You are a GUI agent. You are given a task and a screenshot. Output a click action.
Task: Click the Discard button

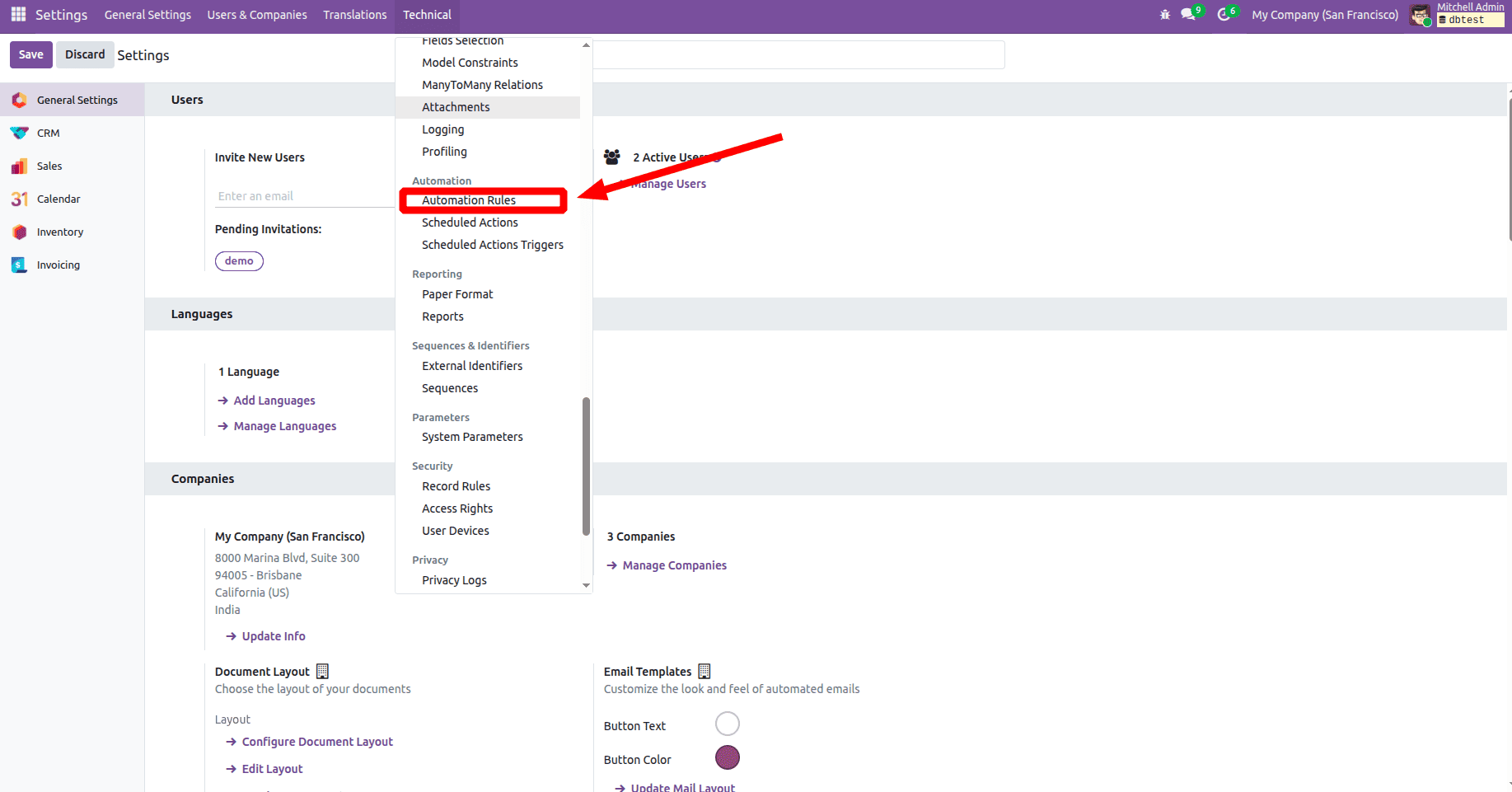[85, 54]
